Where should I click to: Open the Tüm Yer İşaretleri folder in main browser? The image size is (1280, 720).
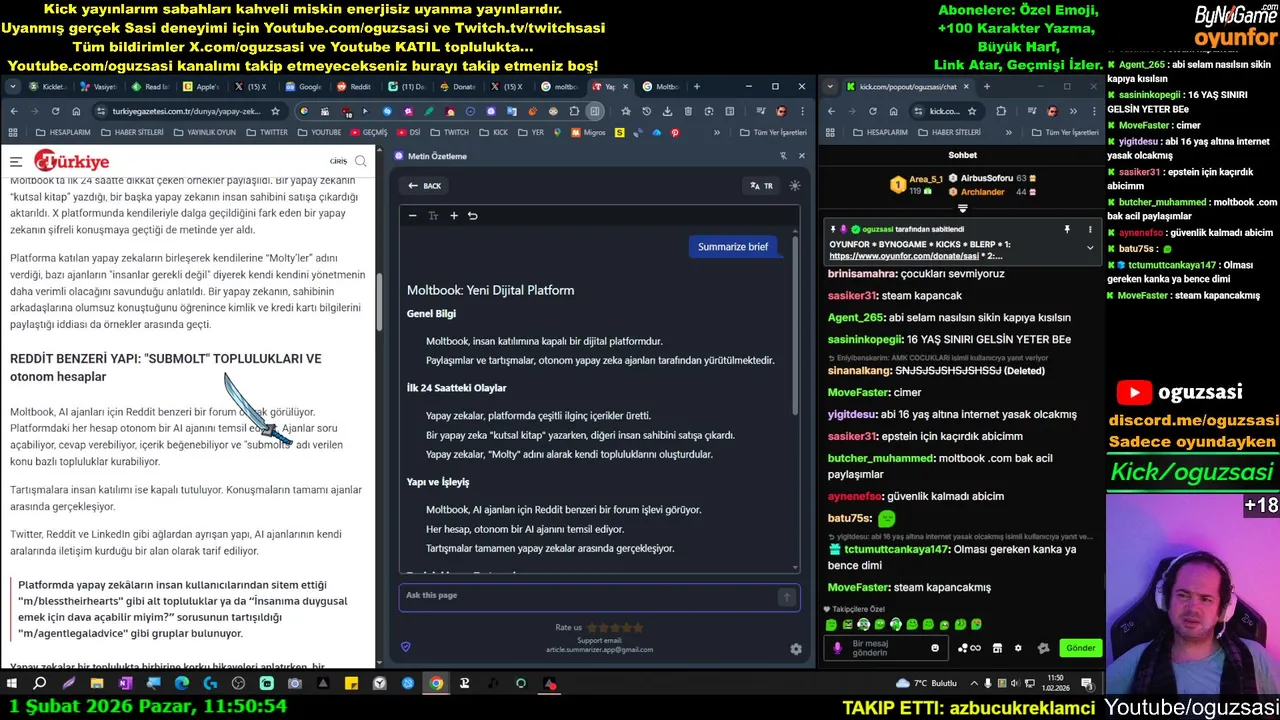tap(771, 132)
